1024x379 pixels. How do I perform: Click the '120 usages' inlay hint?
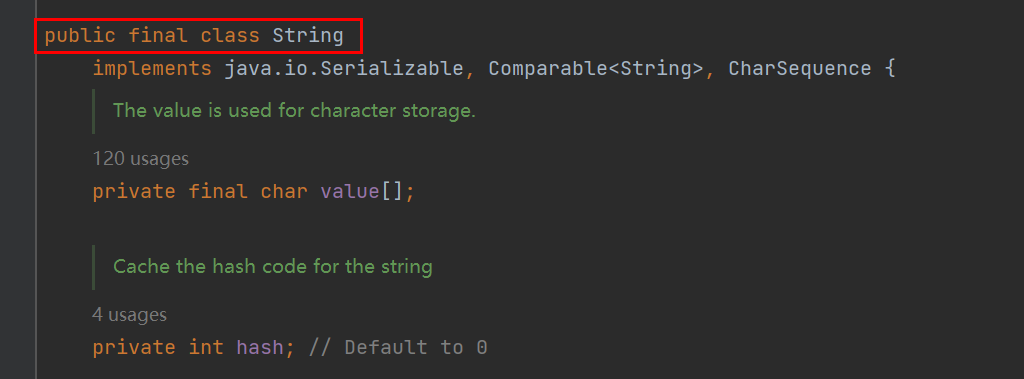click(140, 159)
